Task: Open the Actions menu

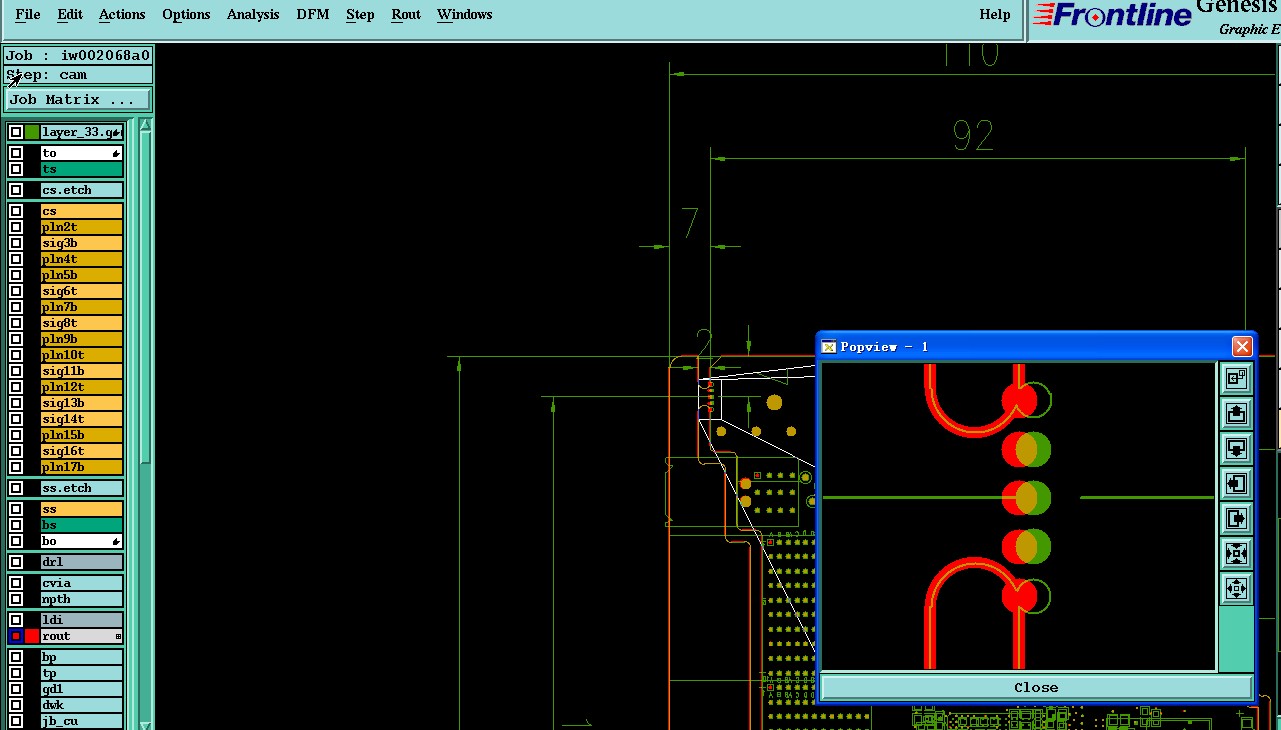Action: pyautogui.click(x=122, y=14)
